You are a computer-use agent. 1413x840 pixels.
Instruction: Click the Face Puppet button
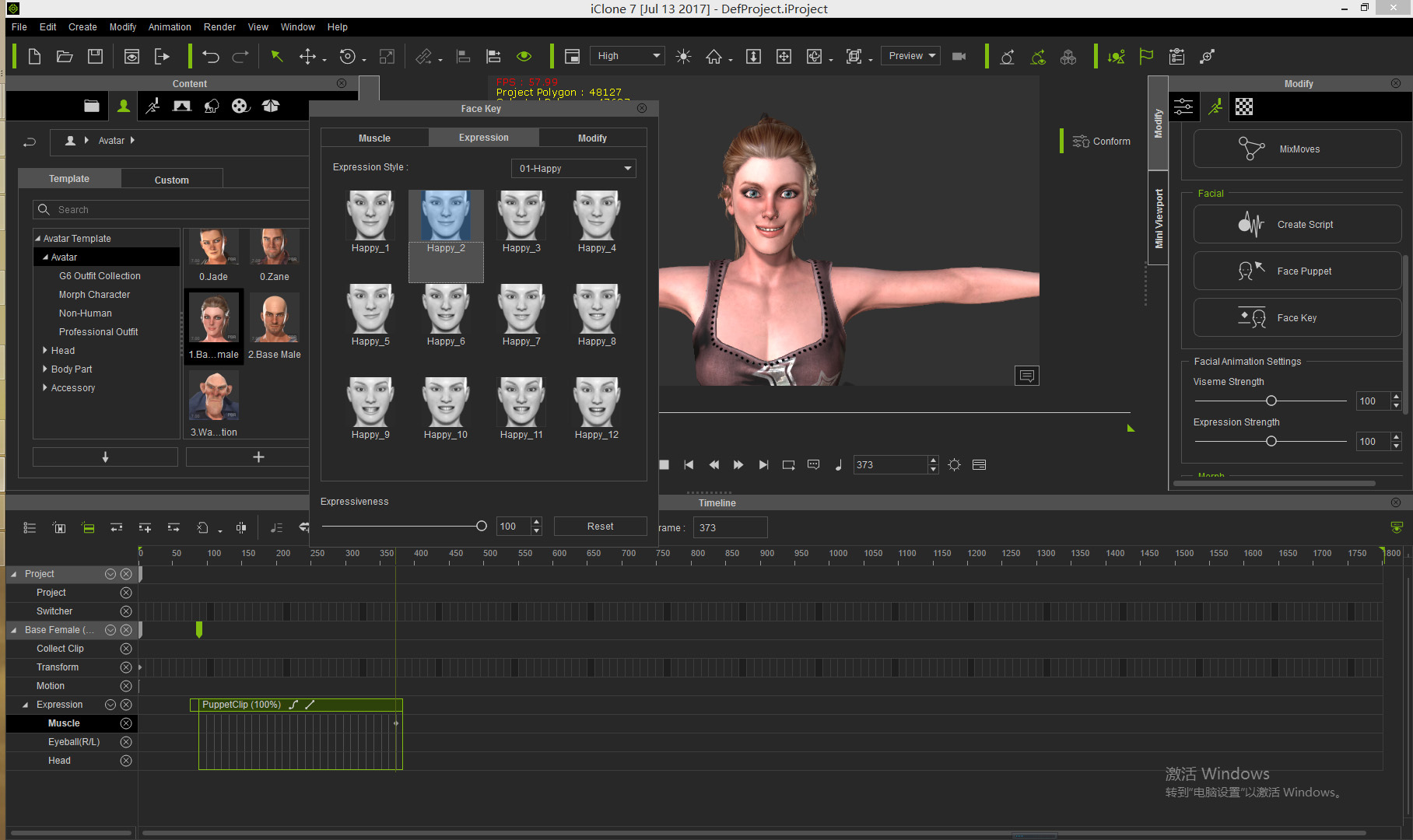pos(1297,271)
